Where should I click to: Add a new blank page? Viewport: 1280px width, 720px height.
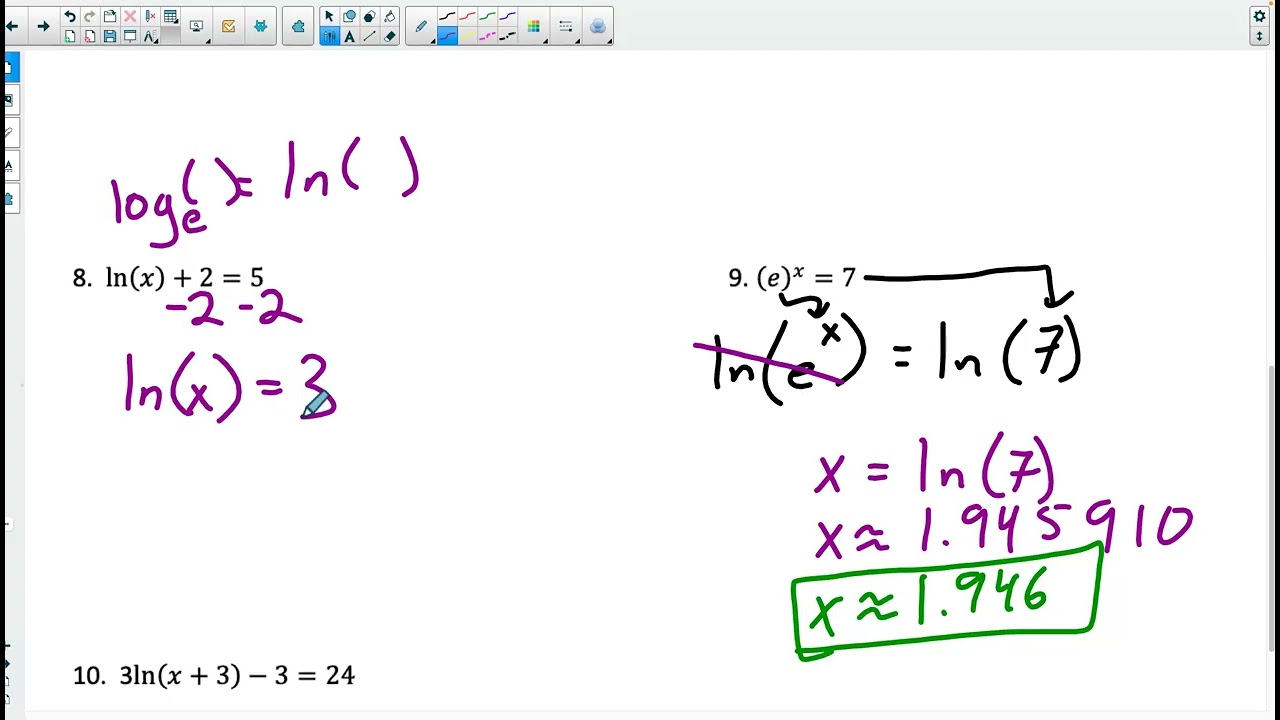click(x=70, y=36)
